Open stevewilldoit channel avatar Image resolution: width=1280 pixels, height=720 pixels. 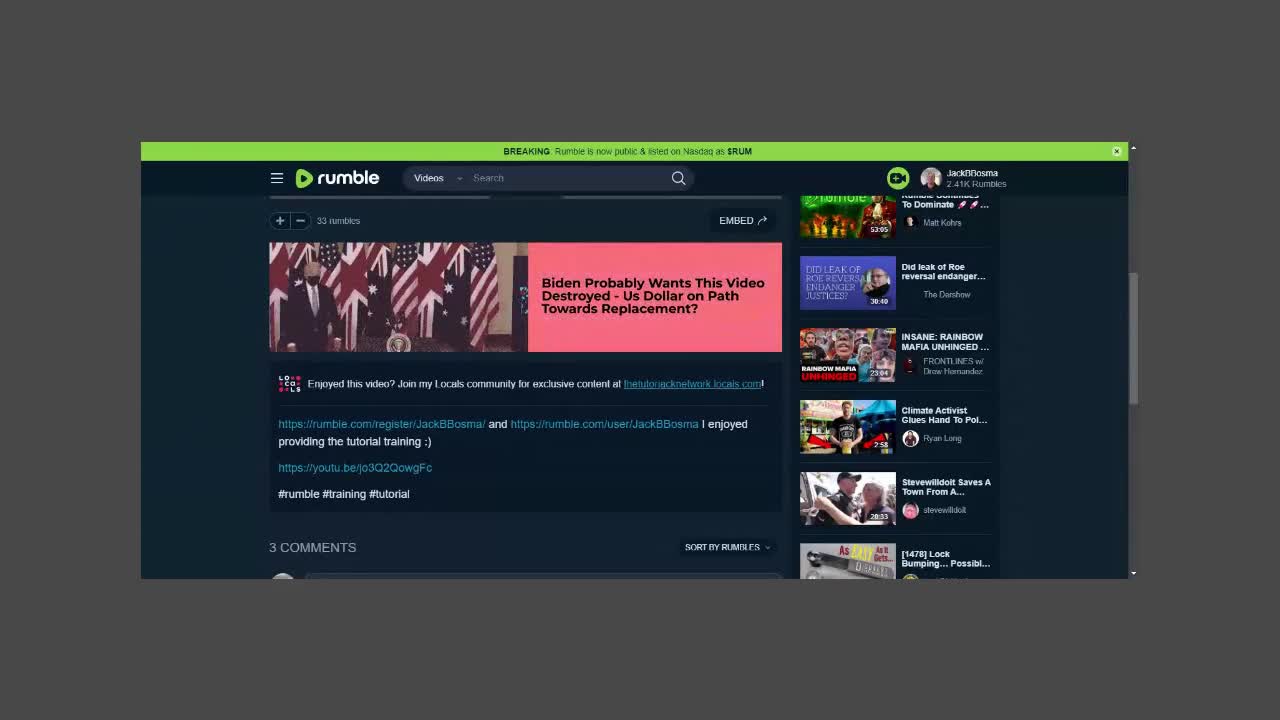pos(910,510)
